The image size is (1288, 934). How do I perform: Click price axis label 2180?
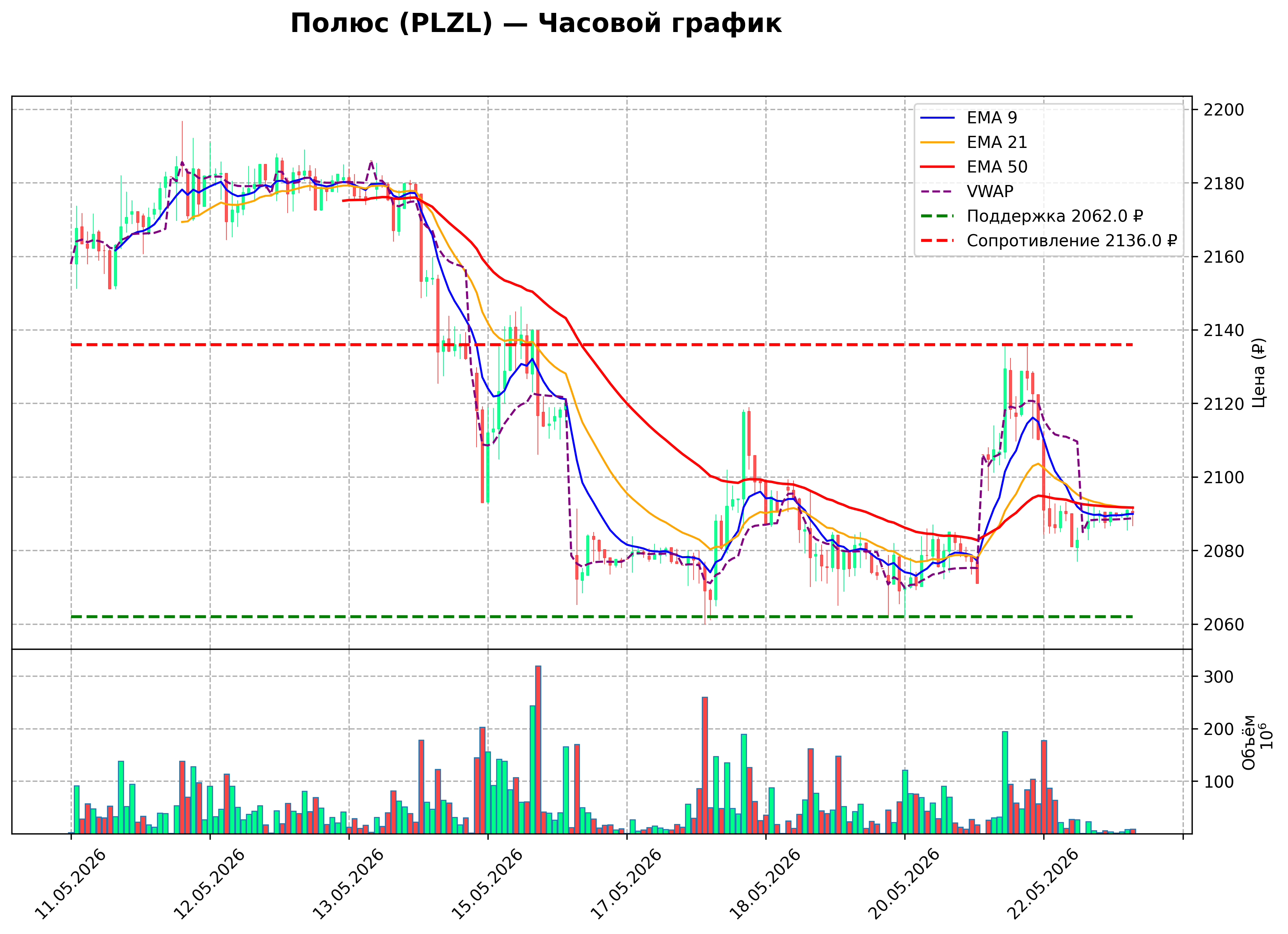pyautogui.click(x=1224, y=183)
